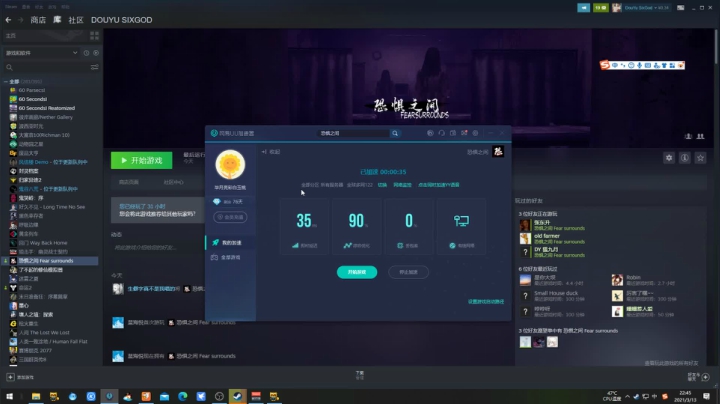Select Long Time No See in library
Screen dimensions: 720x404
point(51,207)
